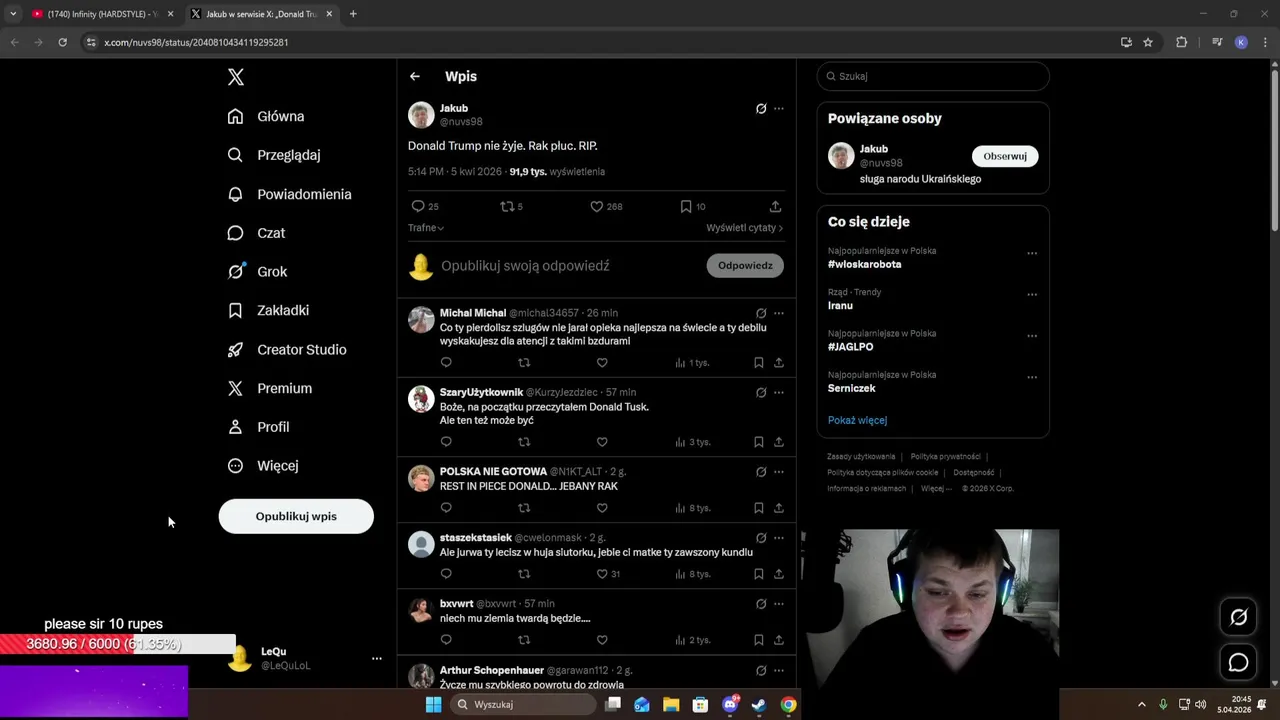Click Obserwuj button for Jakub
1280x720 pixels.
click(x=1005, y=156)
